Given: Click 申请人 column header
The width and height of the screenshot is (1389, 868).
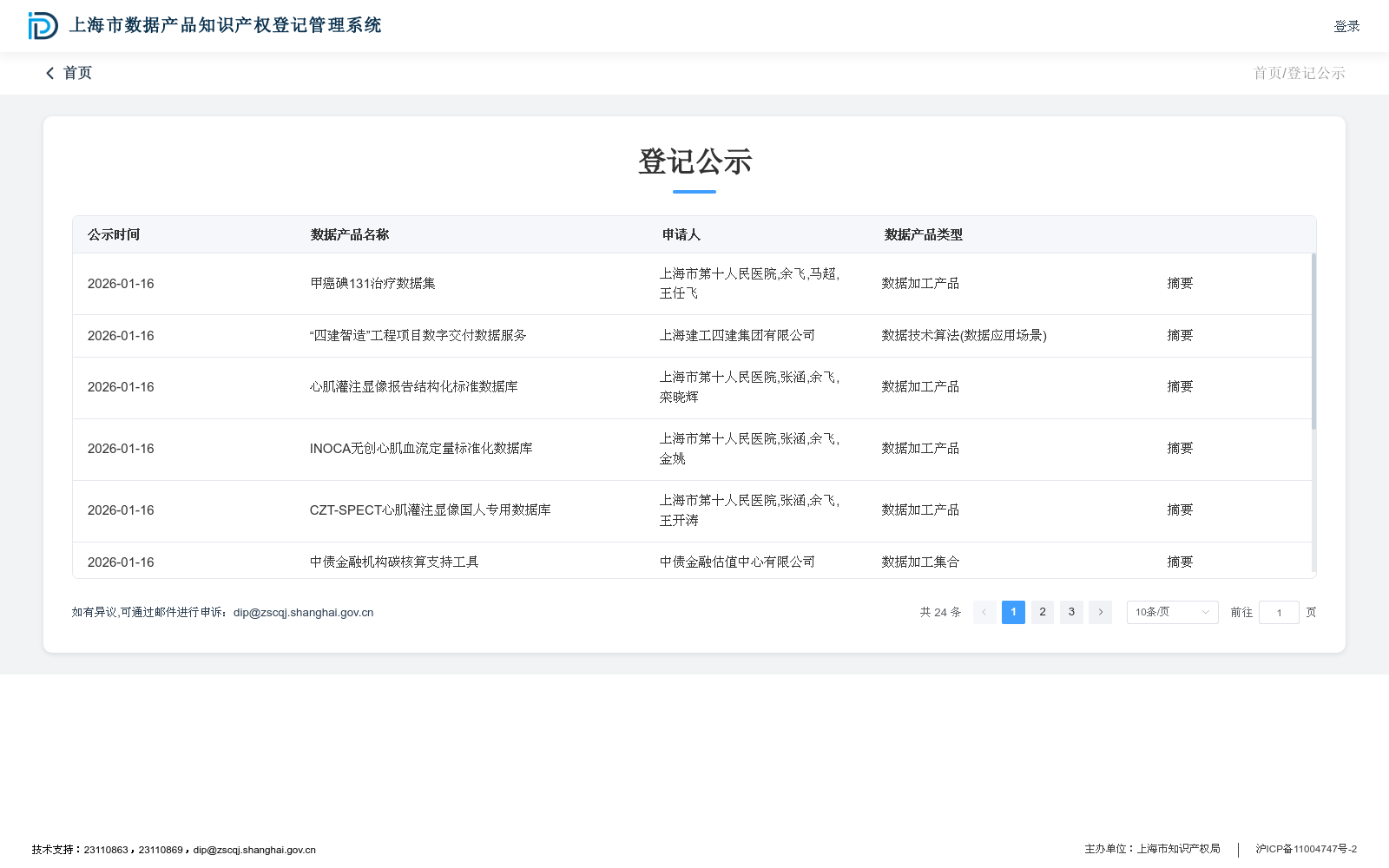Looking at the screenshot, I should [681, 235].
